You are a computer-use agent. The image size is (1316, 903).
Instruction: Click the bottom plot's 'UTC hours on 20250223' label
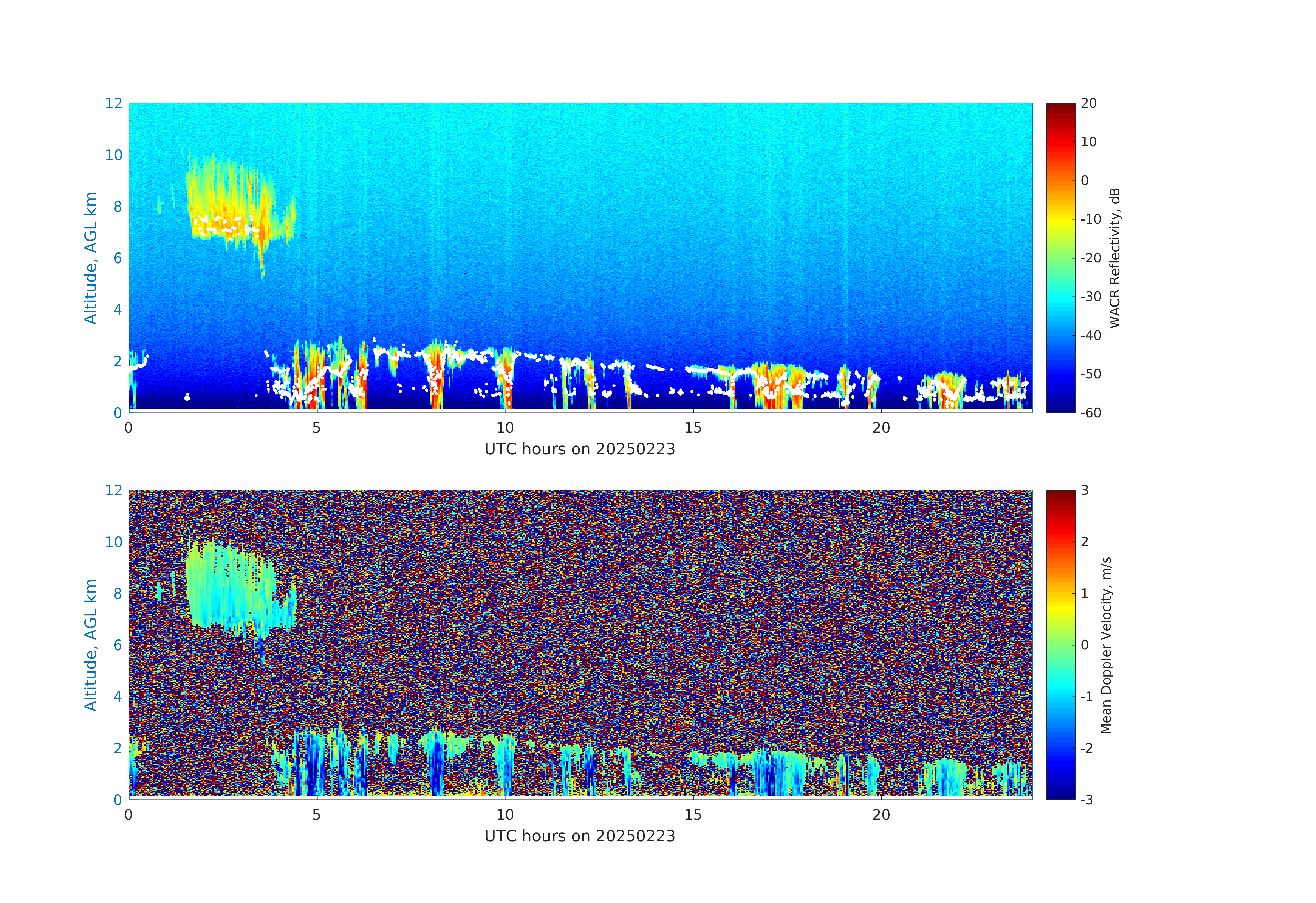(580, 836)
